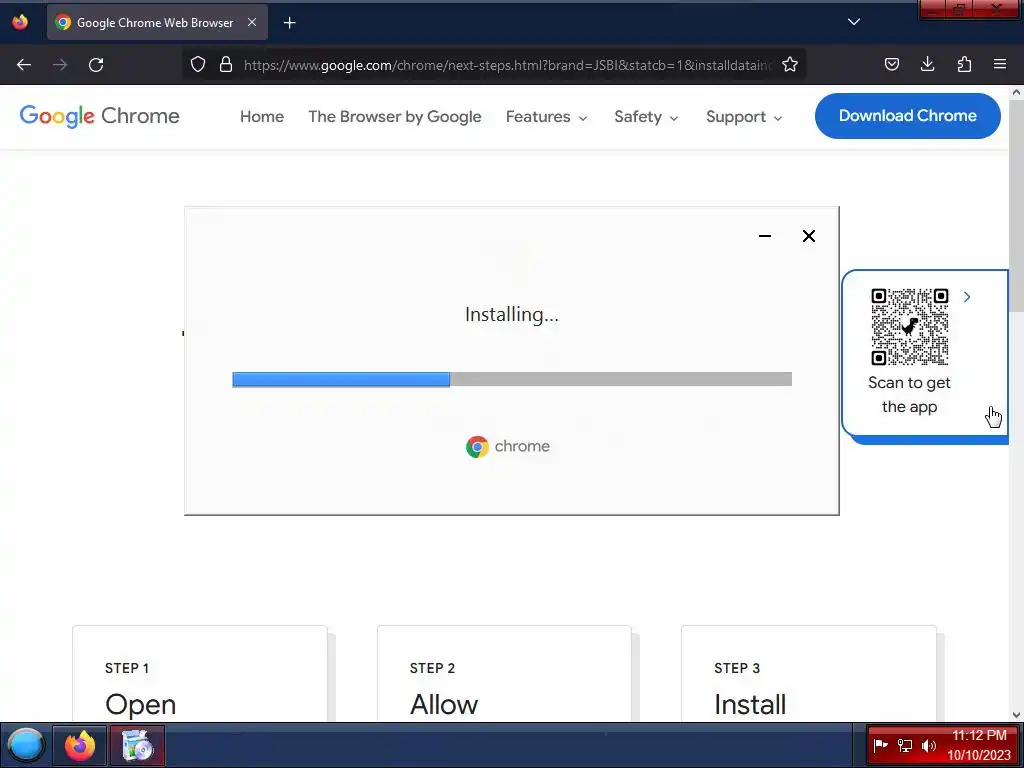Close the Google Chrome Web Browser tab

click(x=252, y=22)
